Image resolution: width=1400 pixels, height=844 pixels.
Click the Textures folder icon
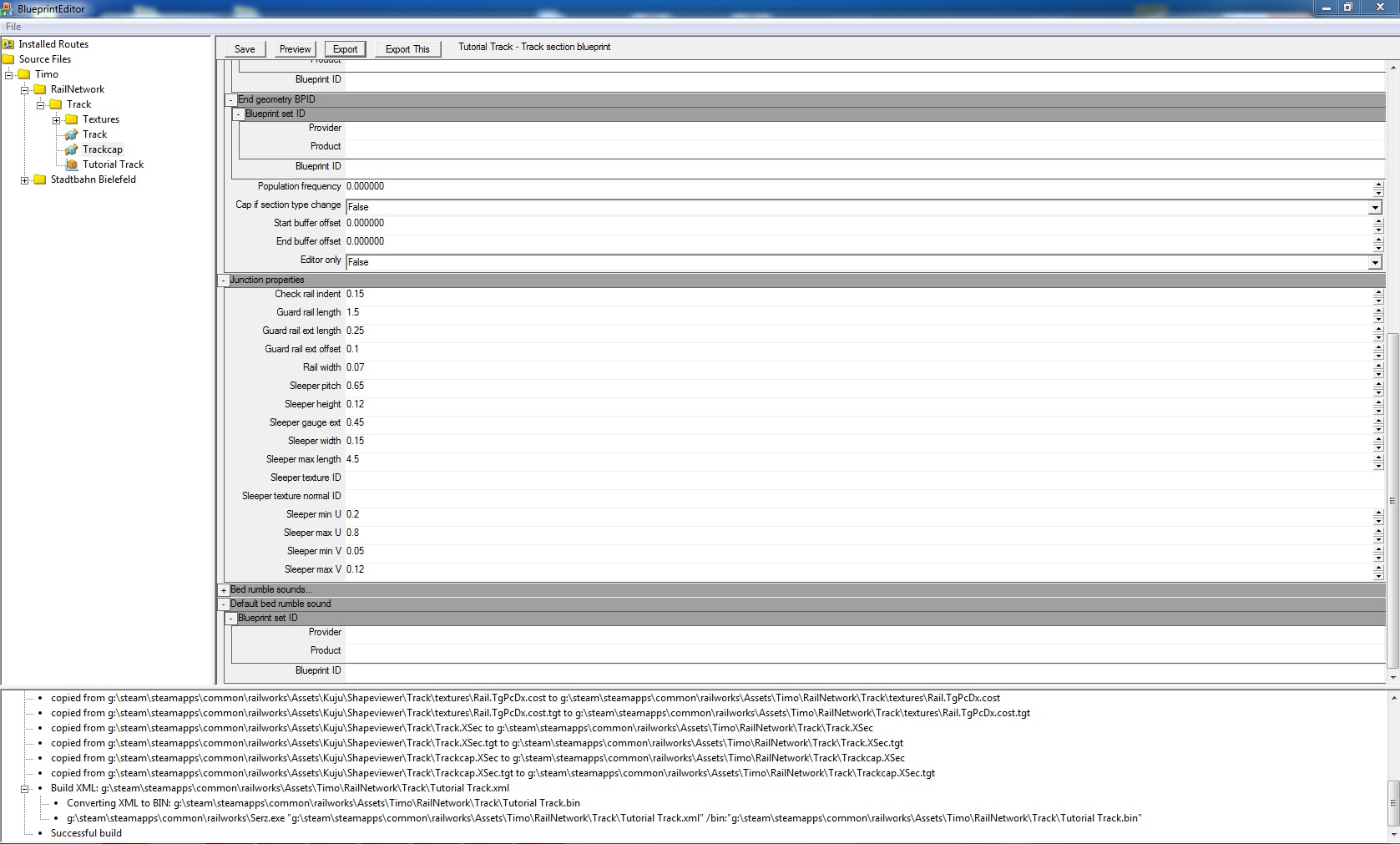(x=72, y=119)
